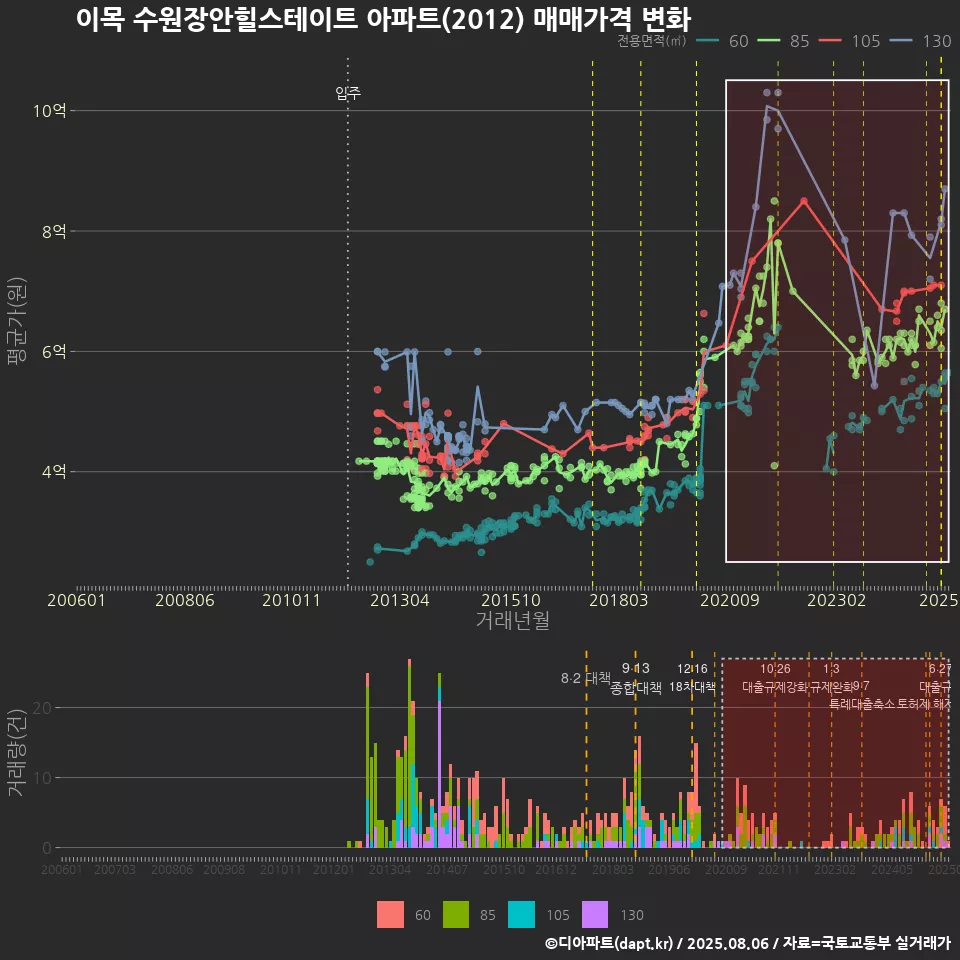The image size is (960, 960).
Task: Click the 12·16 18차대책 annotation
Action: click(x=692, y=678)
